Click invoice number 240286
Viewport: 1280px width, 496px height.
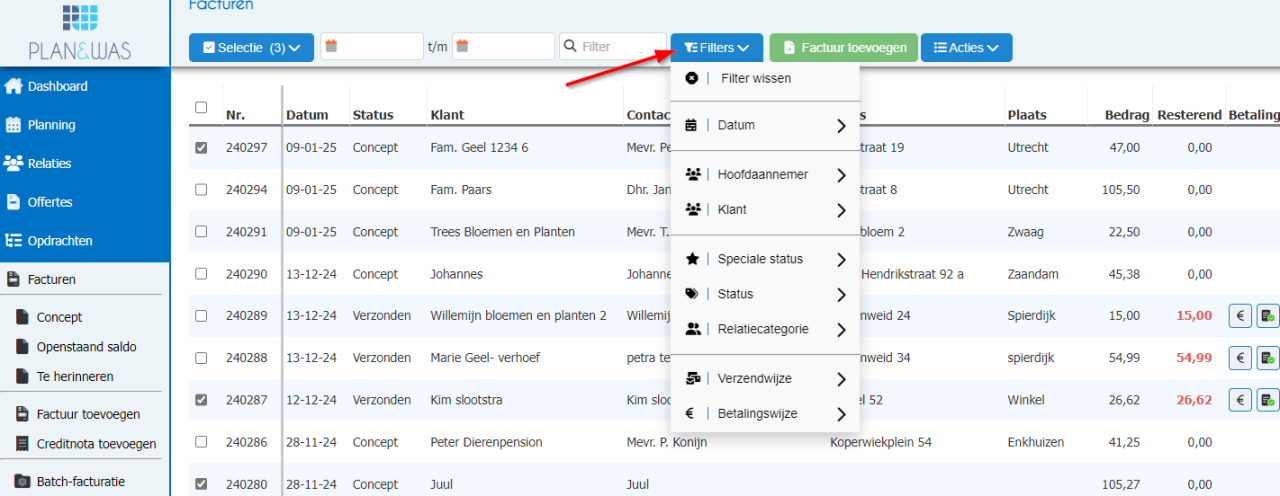(x=246, y=441)
